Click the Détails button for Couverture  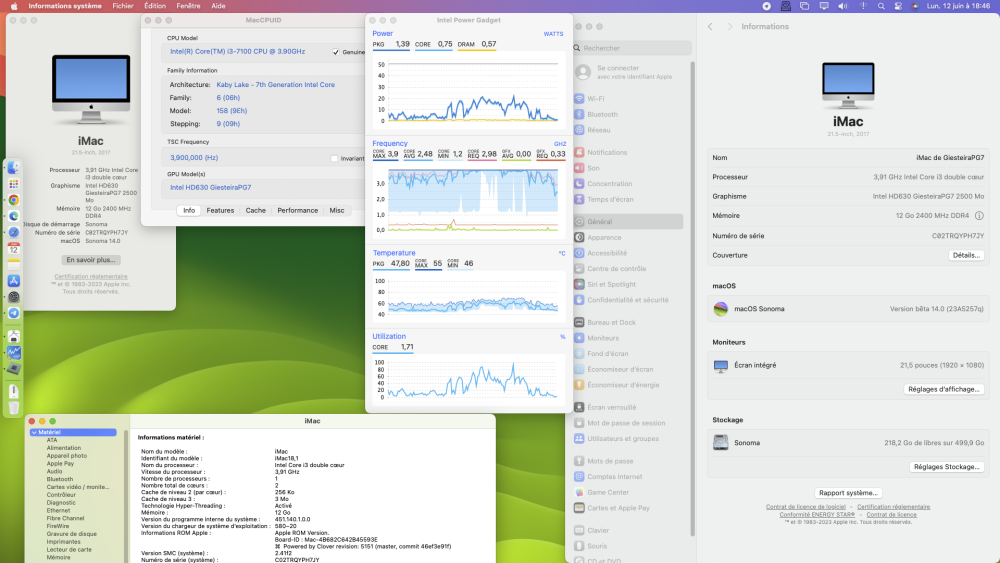pos(966,255)
